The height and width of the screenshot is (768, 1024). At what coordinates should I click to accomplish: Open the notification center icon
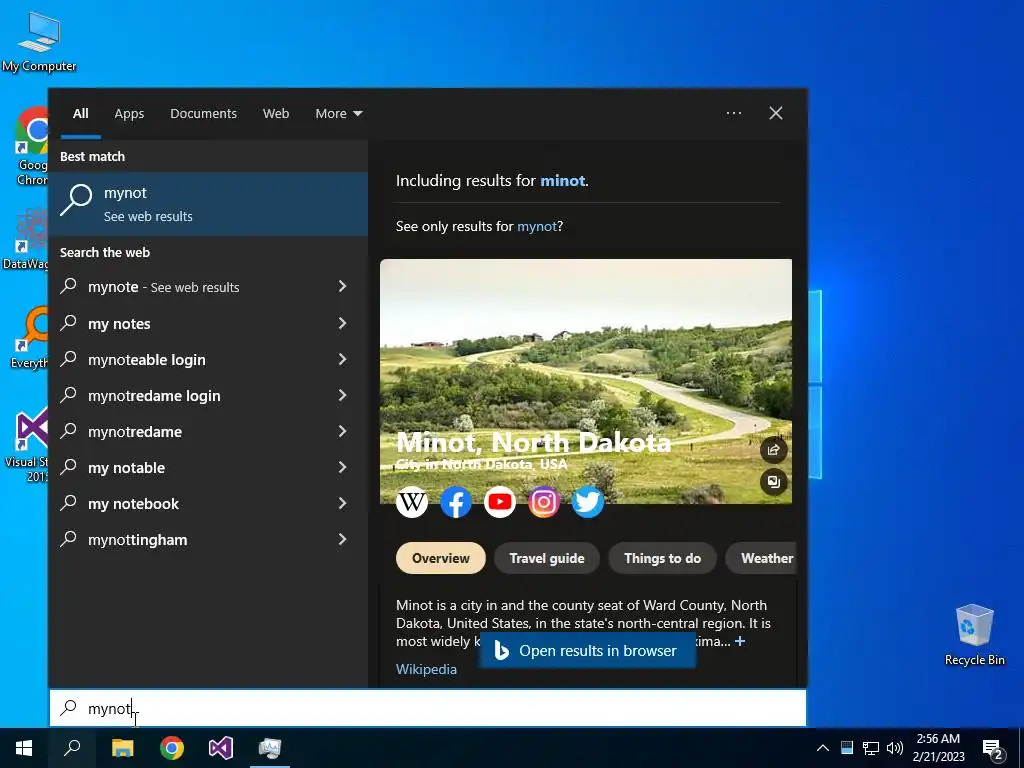993,749
